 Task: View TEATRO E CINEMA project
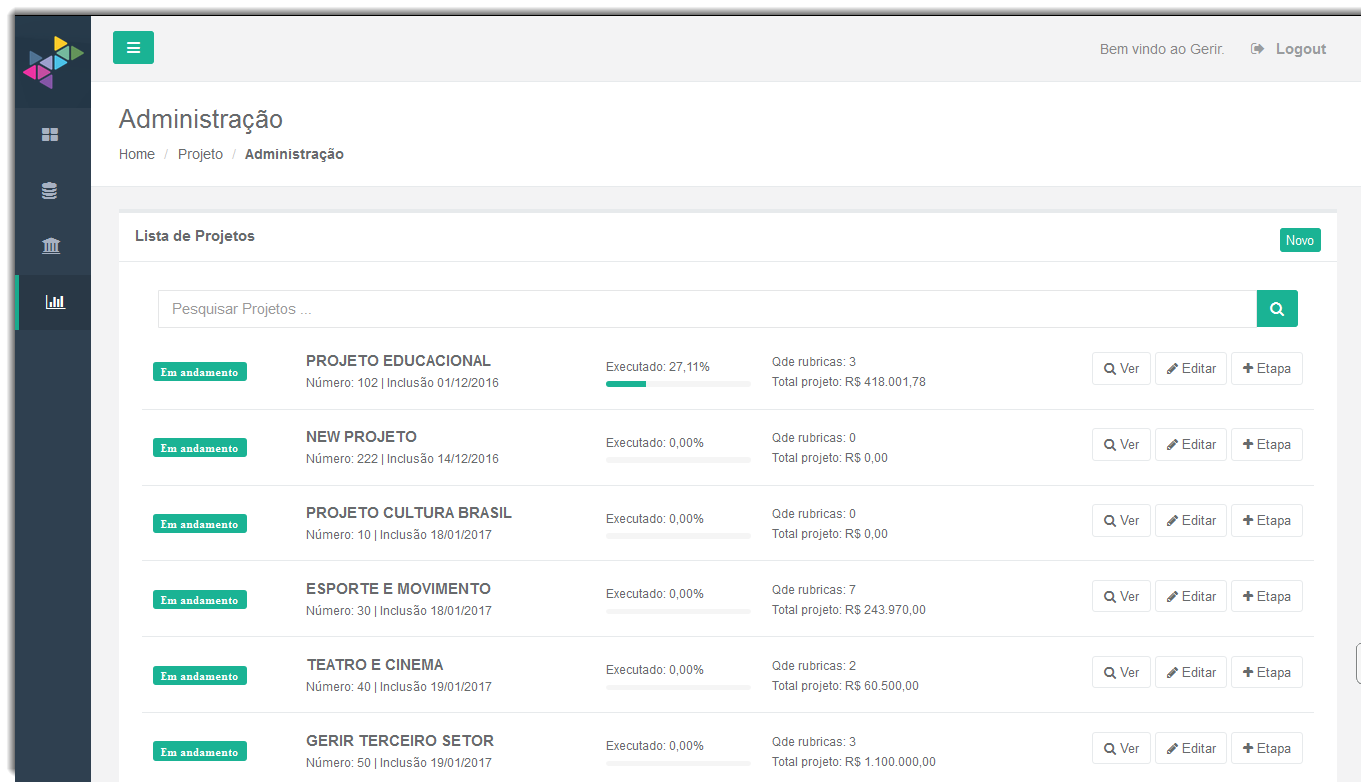(1121, 672)
